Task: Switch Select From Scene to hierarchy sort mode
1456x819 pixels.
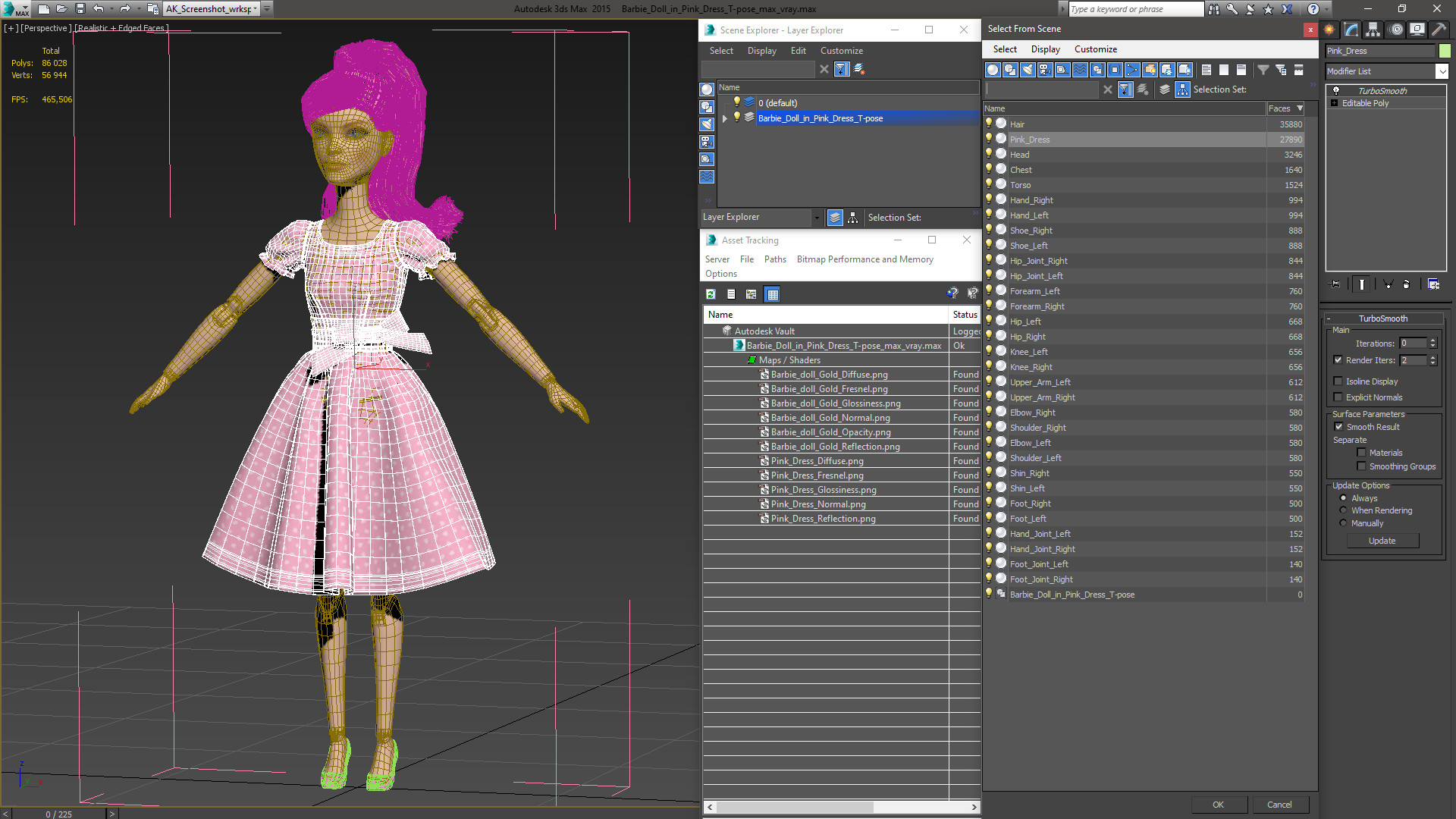Action: 1182,89
